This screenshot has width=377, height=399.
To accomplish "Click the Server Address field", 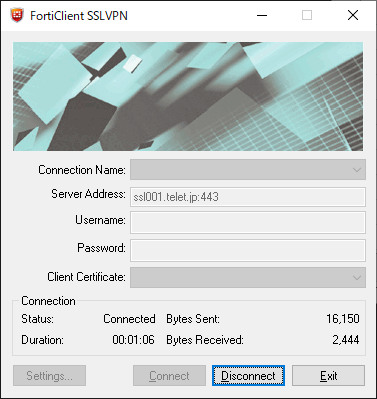I will click(x=248, y=197).
